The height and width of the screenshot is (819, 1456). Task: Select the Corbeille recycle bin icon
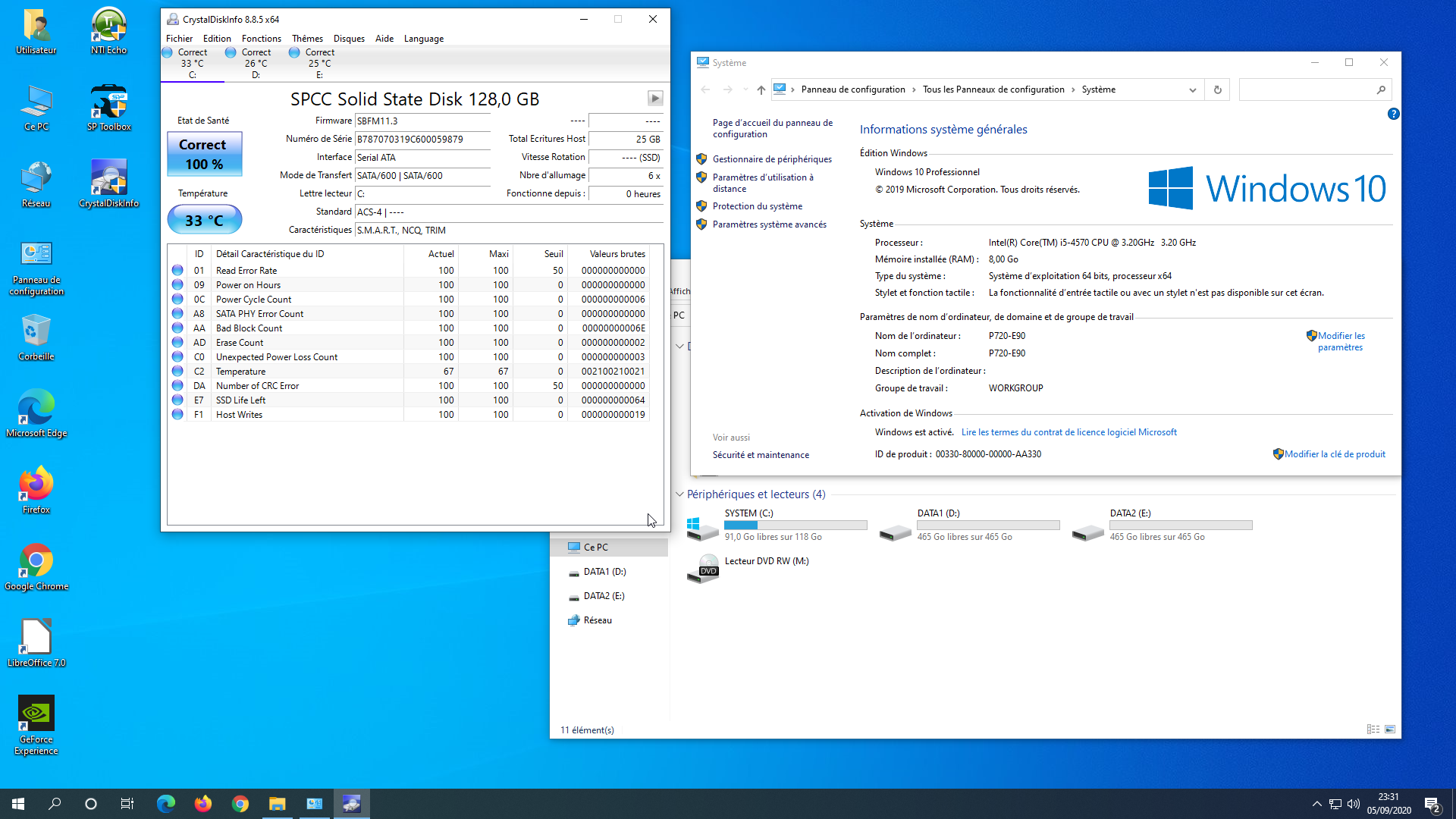tap(36, 337)
